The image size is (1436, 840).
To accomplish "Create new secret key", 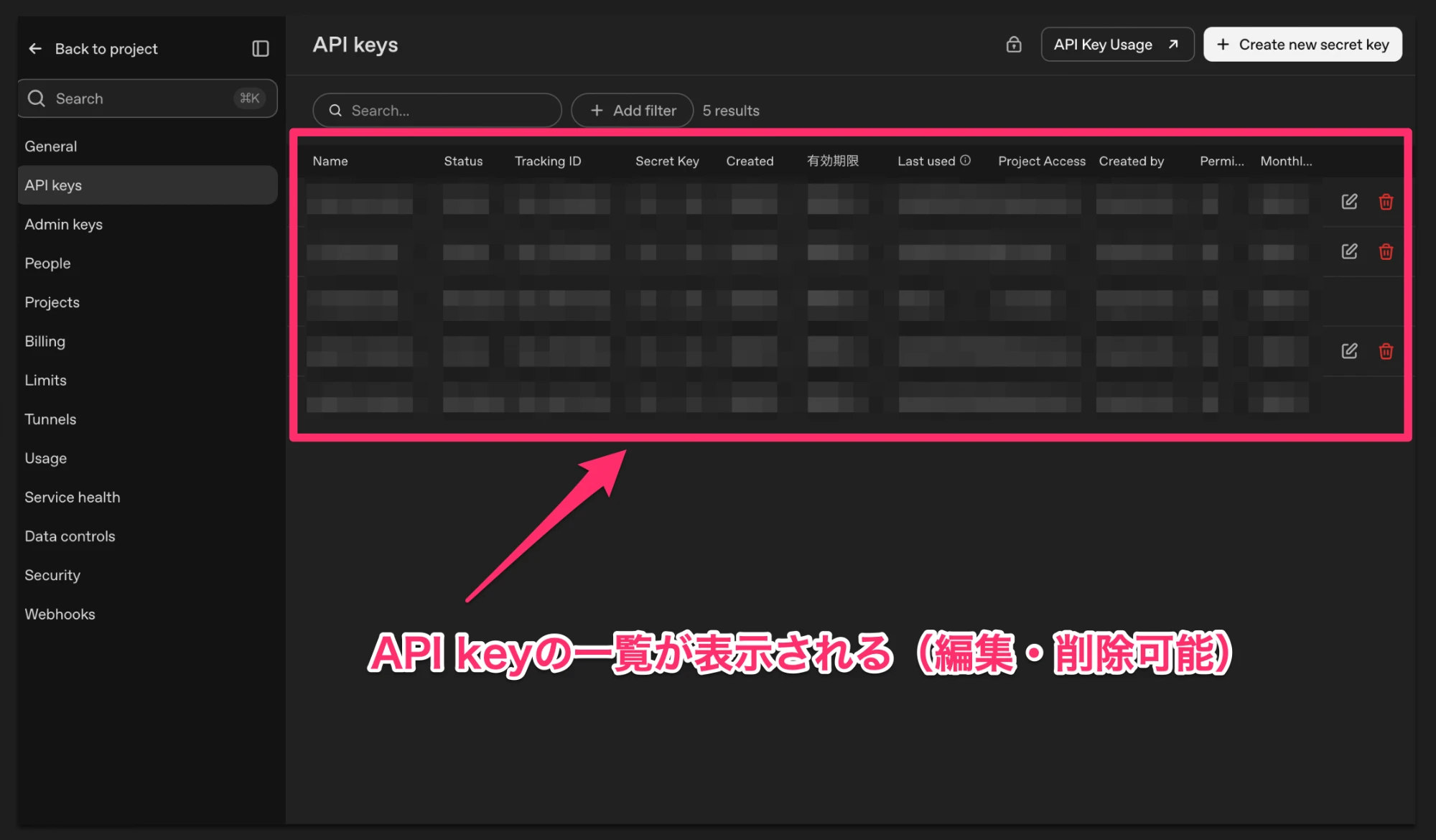I will [1302, 45].
